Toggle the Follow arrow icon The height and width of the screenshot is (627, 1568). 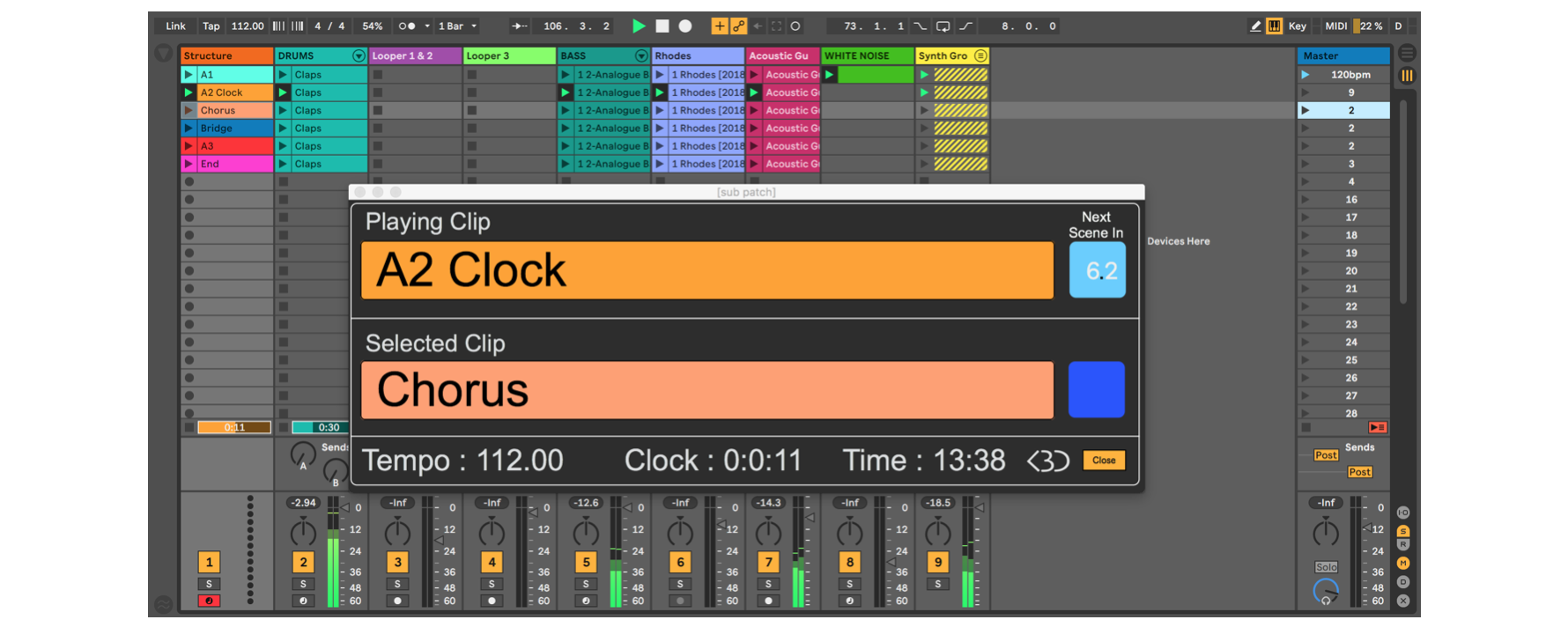[x=520, y=26]
